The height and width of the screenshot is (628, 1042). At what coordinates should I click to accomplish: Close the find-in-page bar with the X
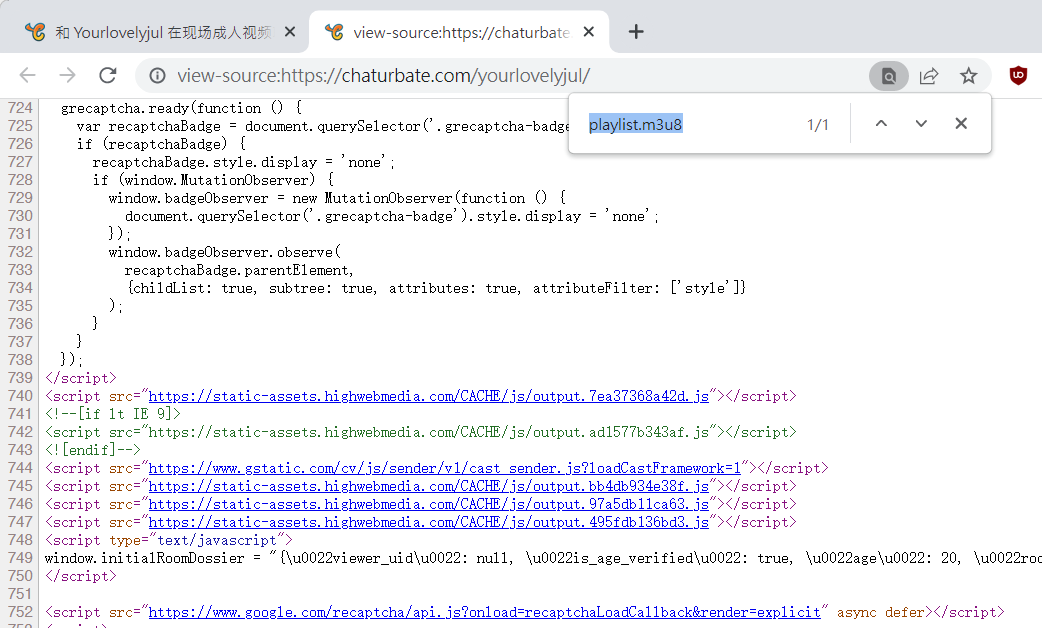point(960,123)
